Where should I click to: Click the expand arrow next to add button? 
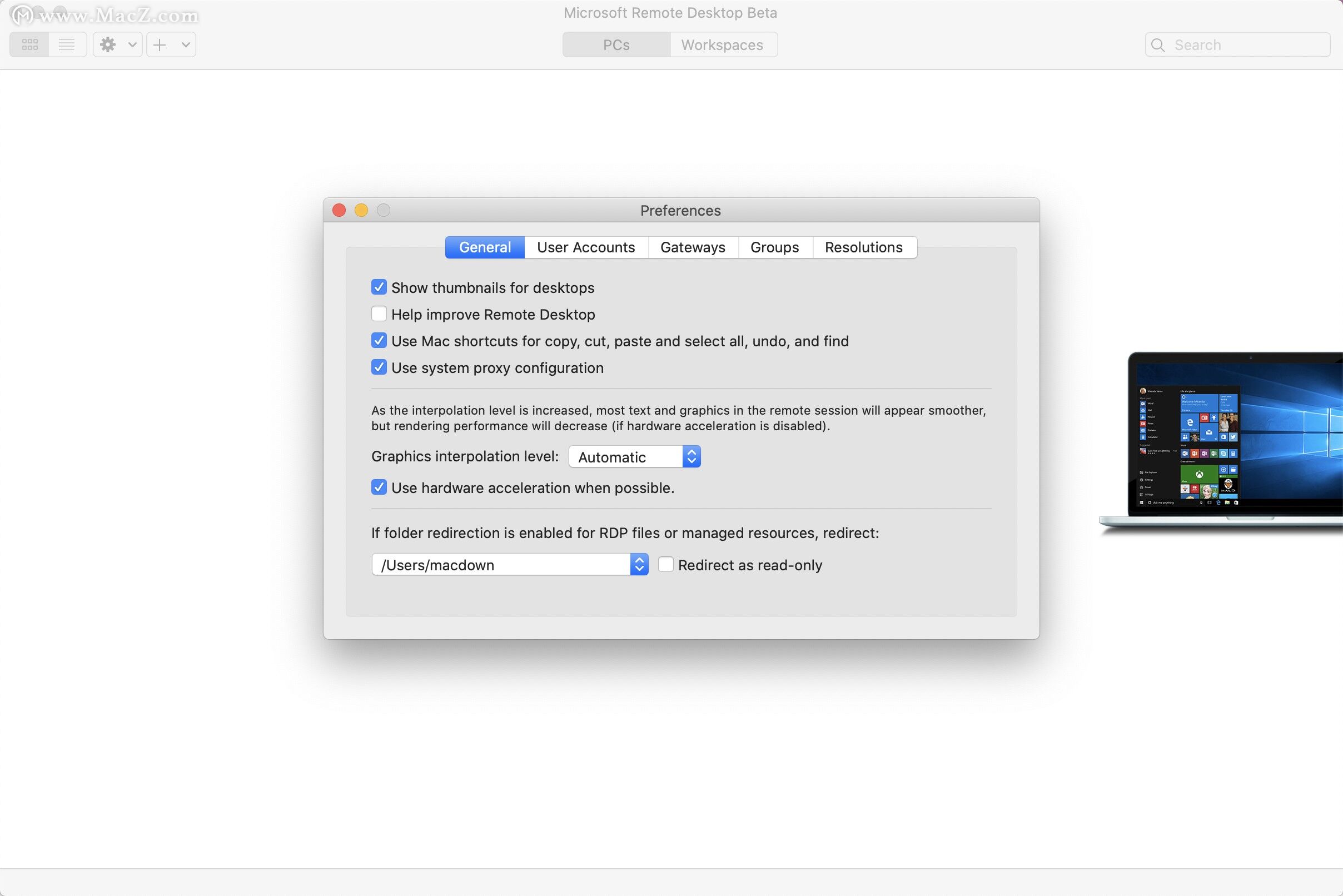click(x=183, y=44)
